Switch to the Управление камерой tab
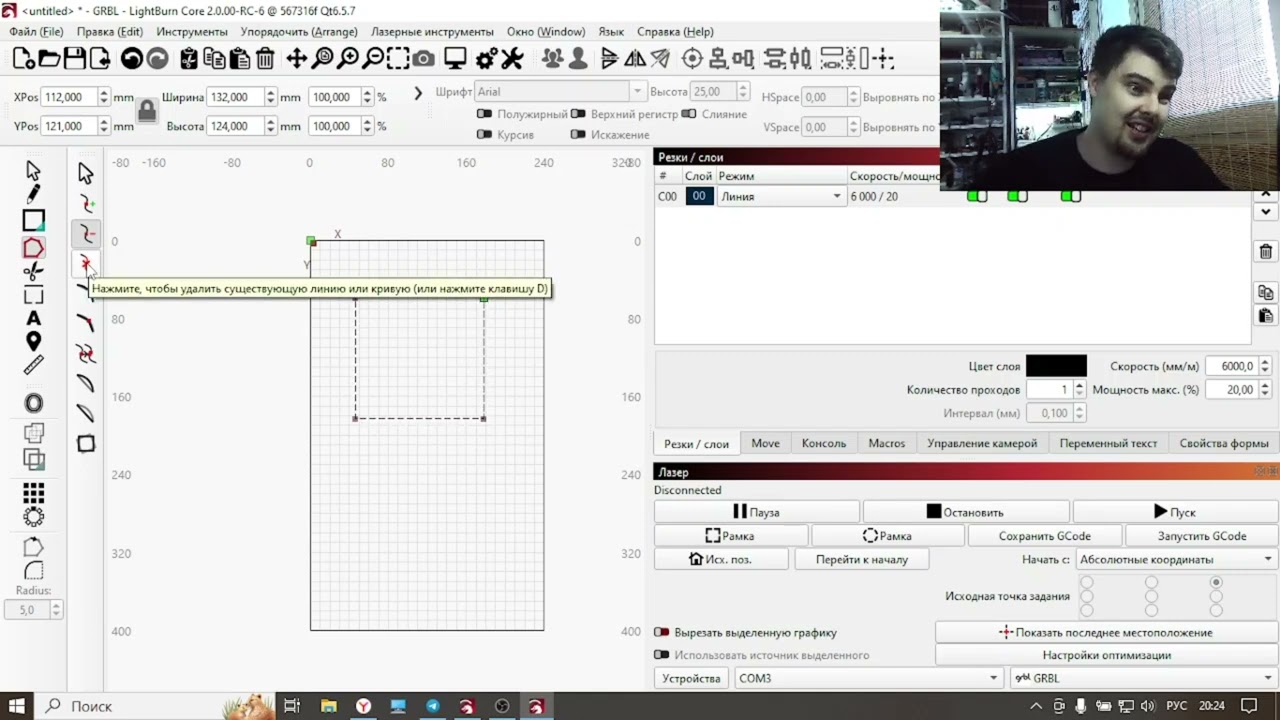 981,443
